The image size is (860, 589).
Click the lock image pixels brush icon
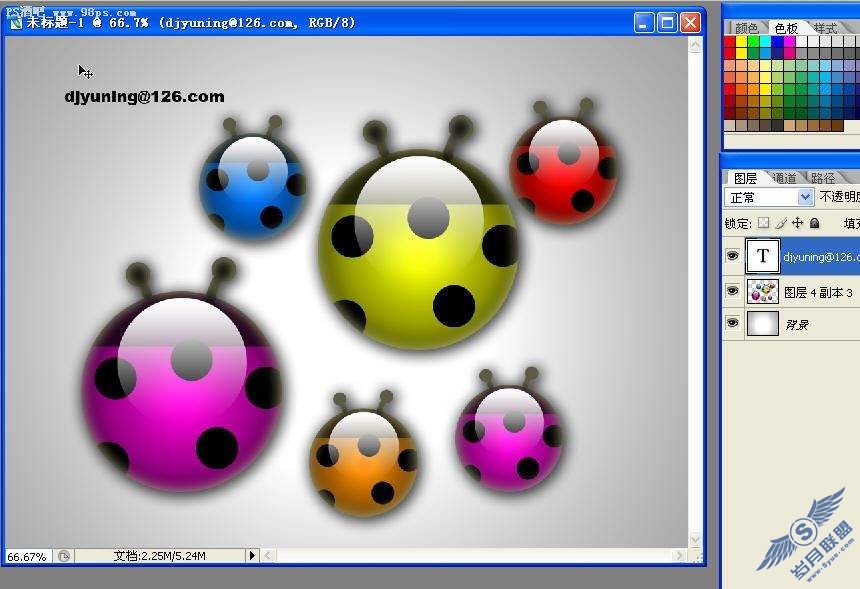coord(781,223)
